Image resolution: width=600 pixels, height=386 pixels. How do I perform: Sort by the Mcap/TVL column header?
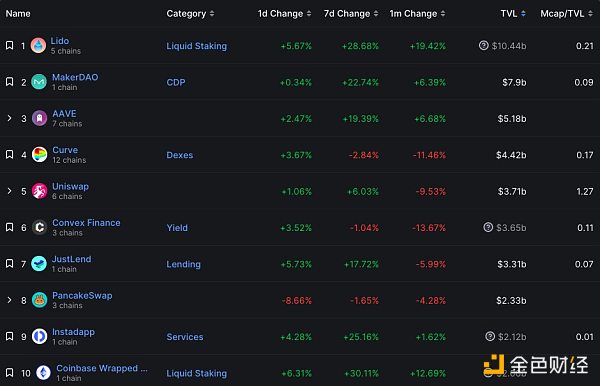point(566,14)
